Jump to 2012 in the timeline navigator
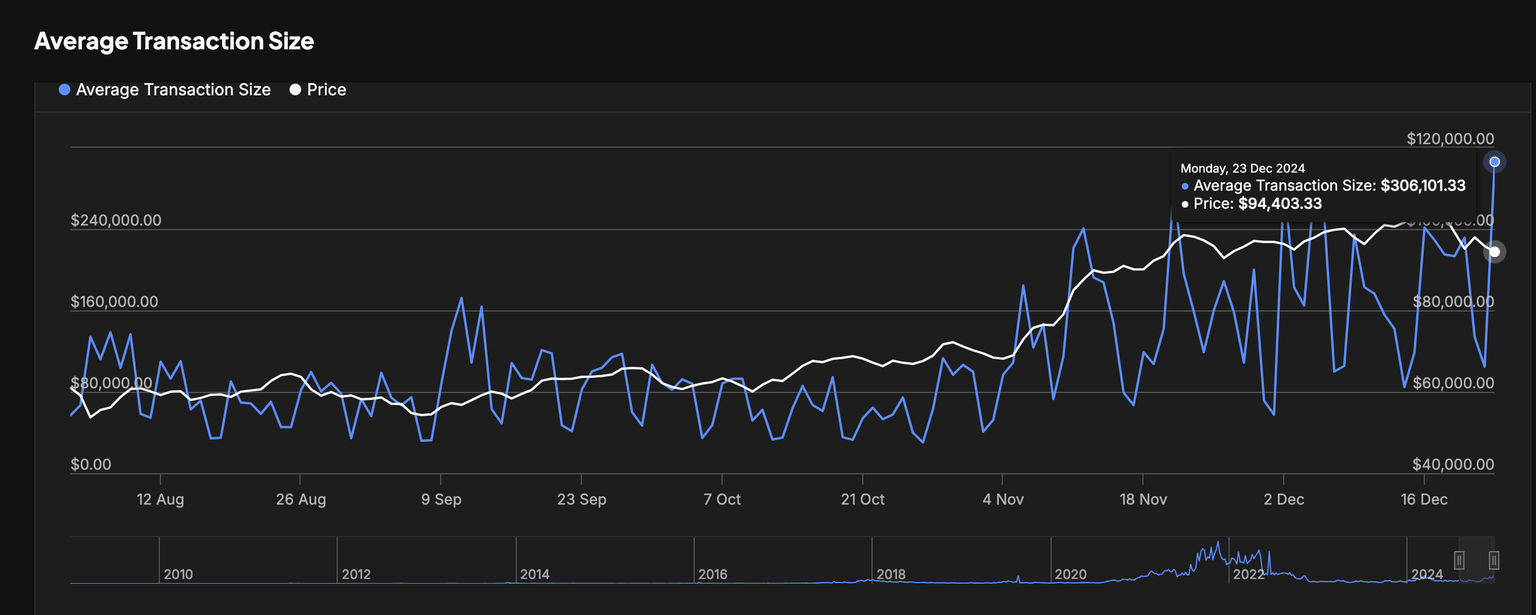 click(356, 574)
